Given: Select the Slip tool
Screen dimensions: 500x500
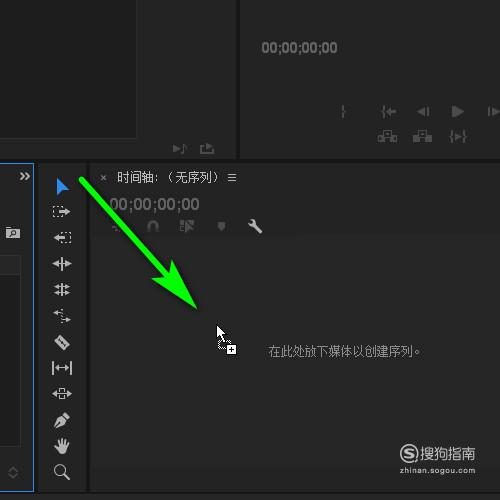Looking at the screenshot, I should pos(62,368).
